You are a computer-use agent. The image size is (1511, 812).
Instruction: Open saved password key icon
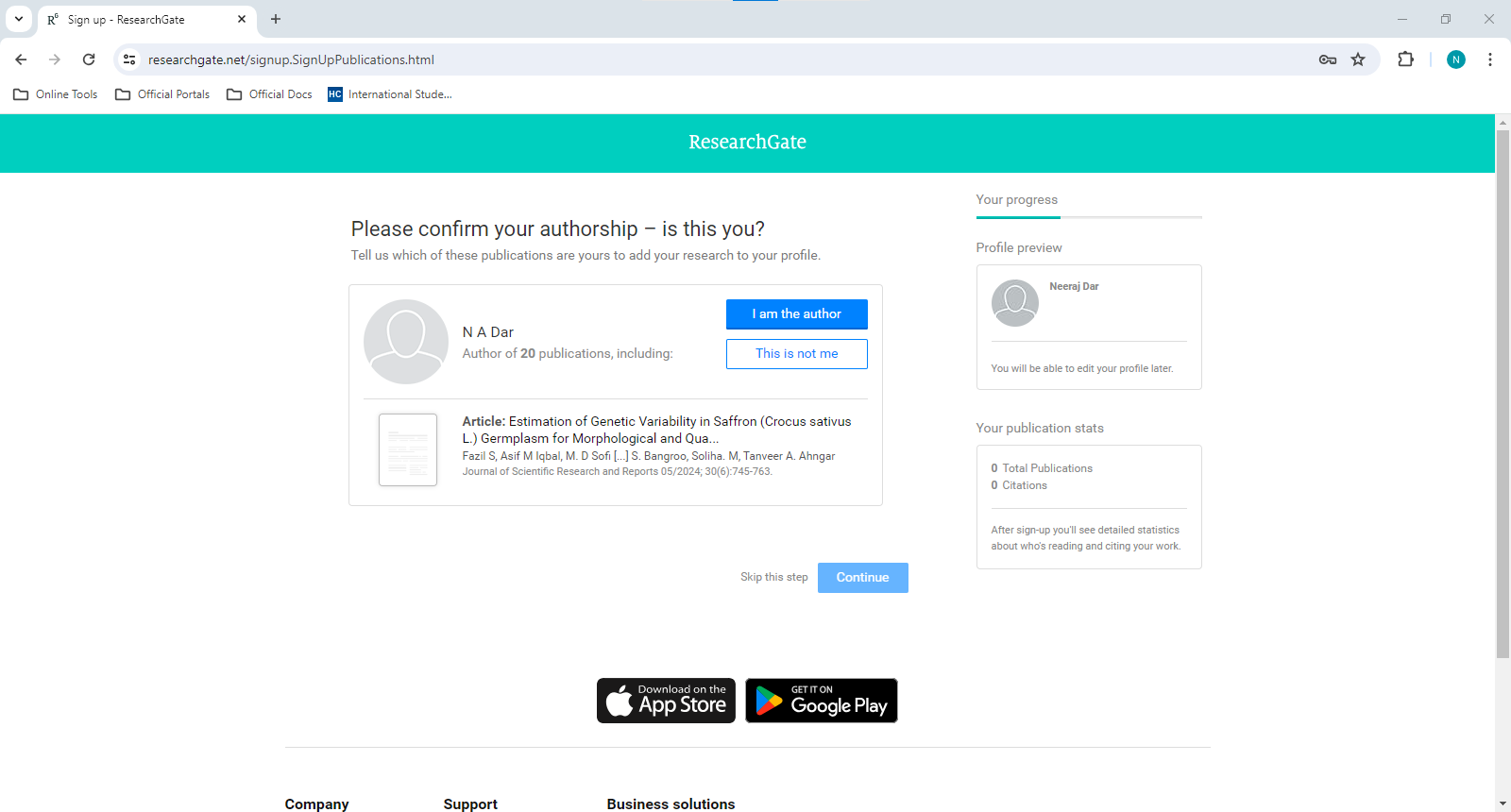pyautogui.click(x=1328, y=59)
